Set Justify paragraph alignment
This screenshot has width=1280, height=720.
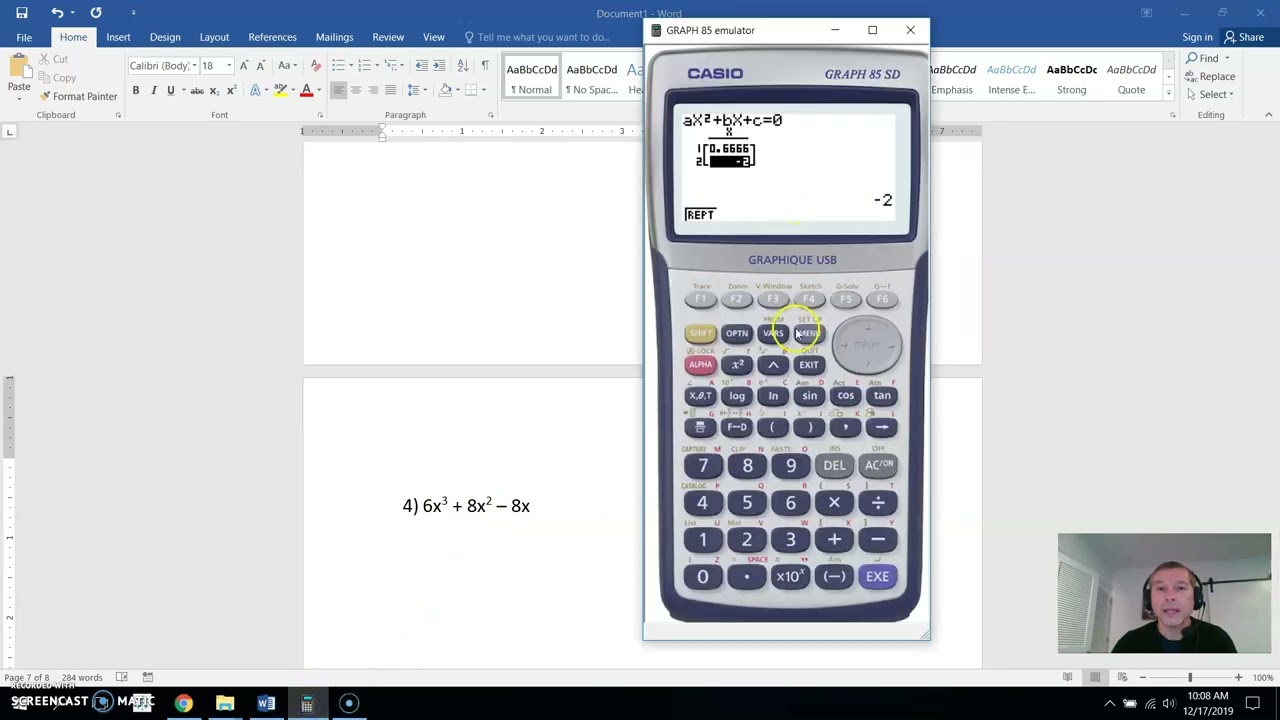(x=391, y=90)
